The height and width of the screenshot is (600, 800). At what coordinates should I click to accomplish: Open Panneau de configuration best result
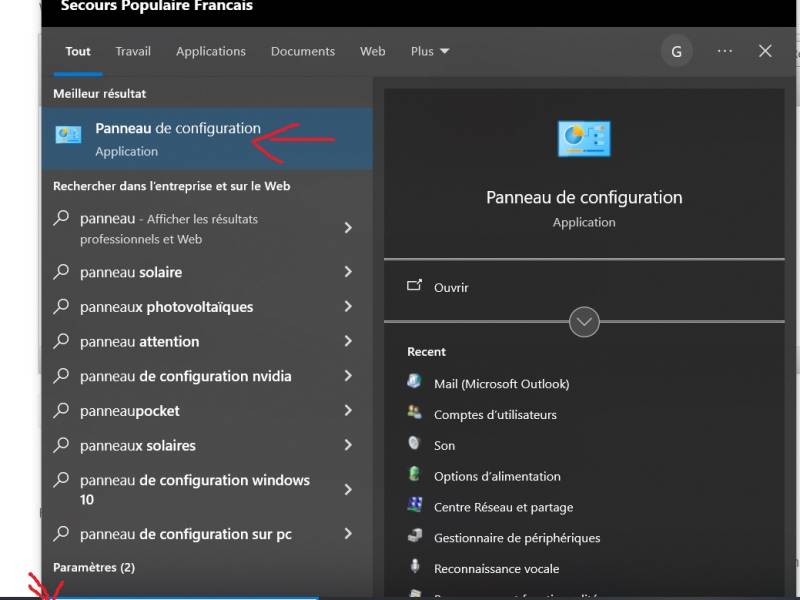(207, 138)
